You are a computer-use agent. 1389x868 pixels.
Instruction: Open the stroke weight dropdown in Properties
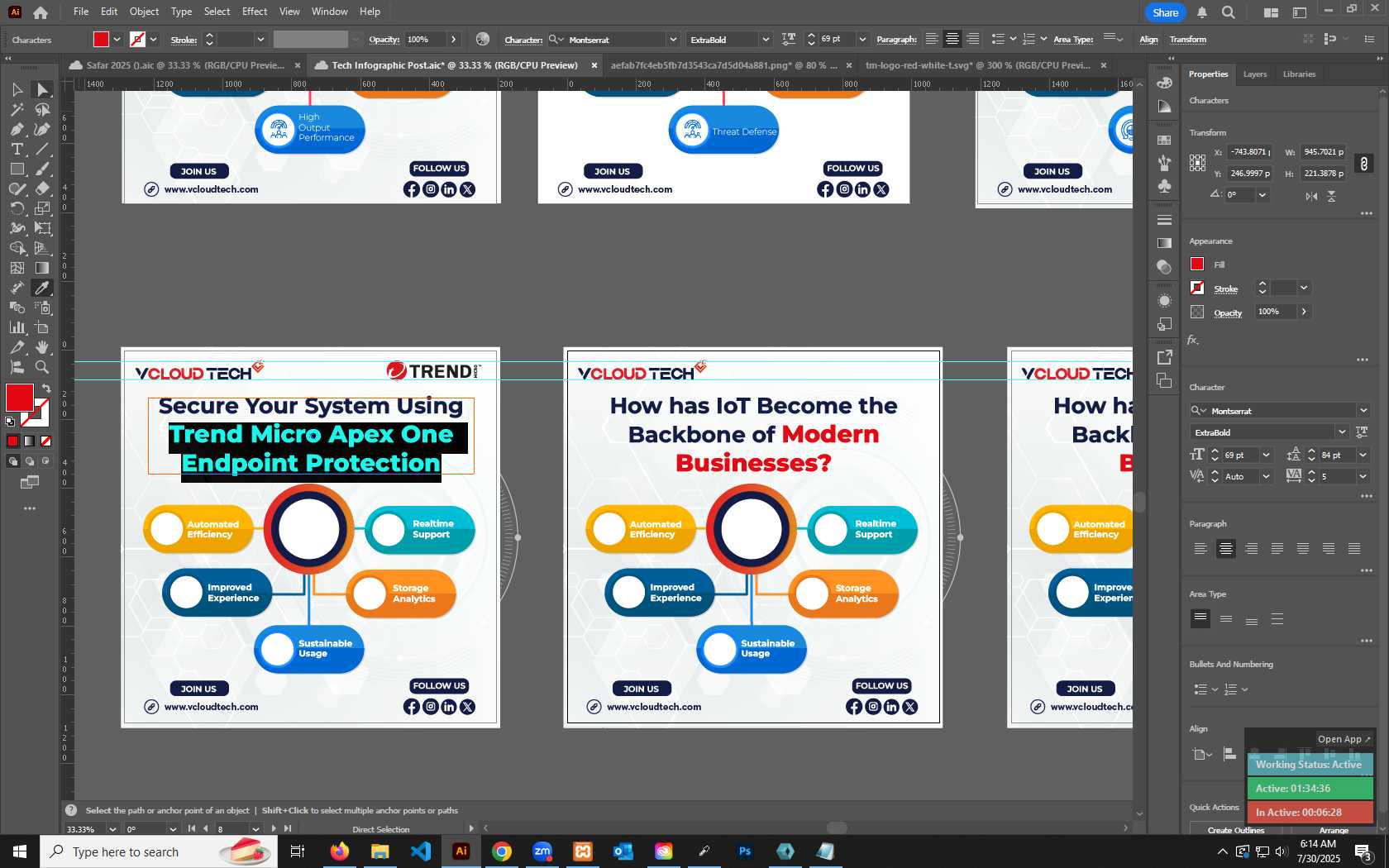1304,288
